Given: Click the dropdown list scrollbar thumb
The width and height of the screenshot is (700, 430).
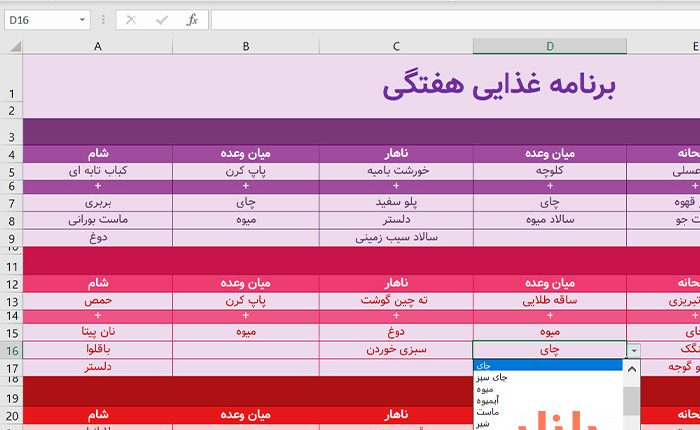Looking at the screenshot, I should [x=632, y=401].
